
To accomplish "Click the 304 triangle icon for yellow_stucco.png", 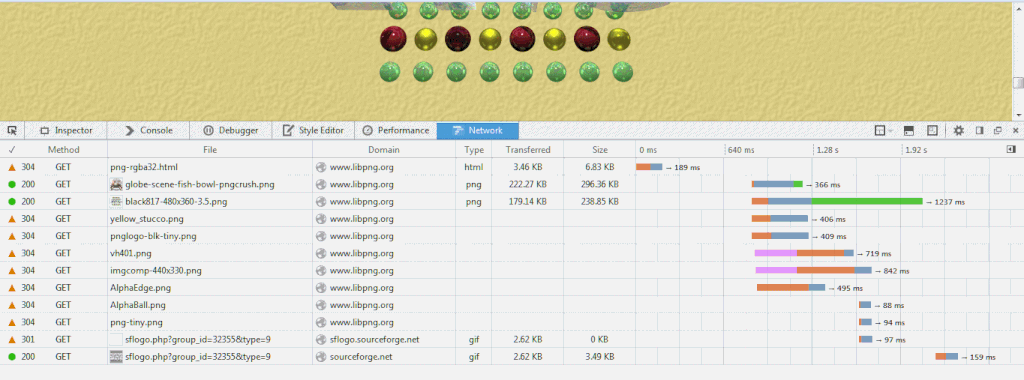I will (x=12, y=219).
